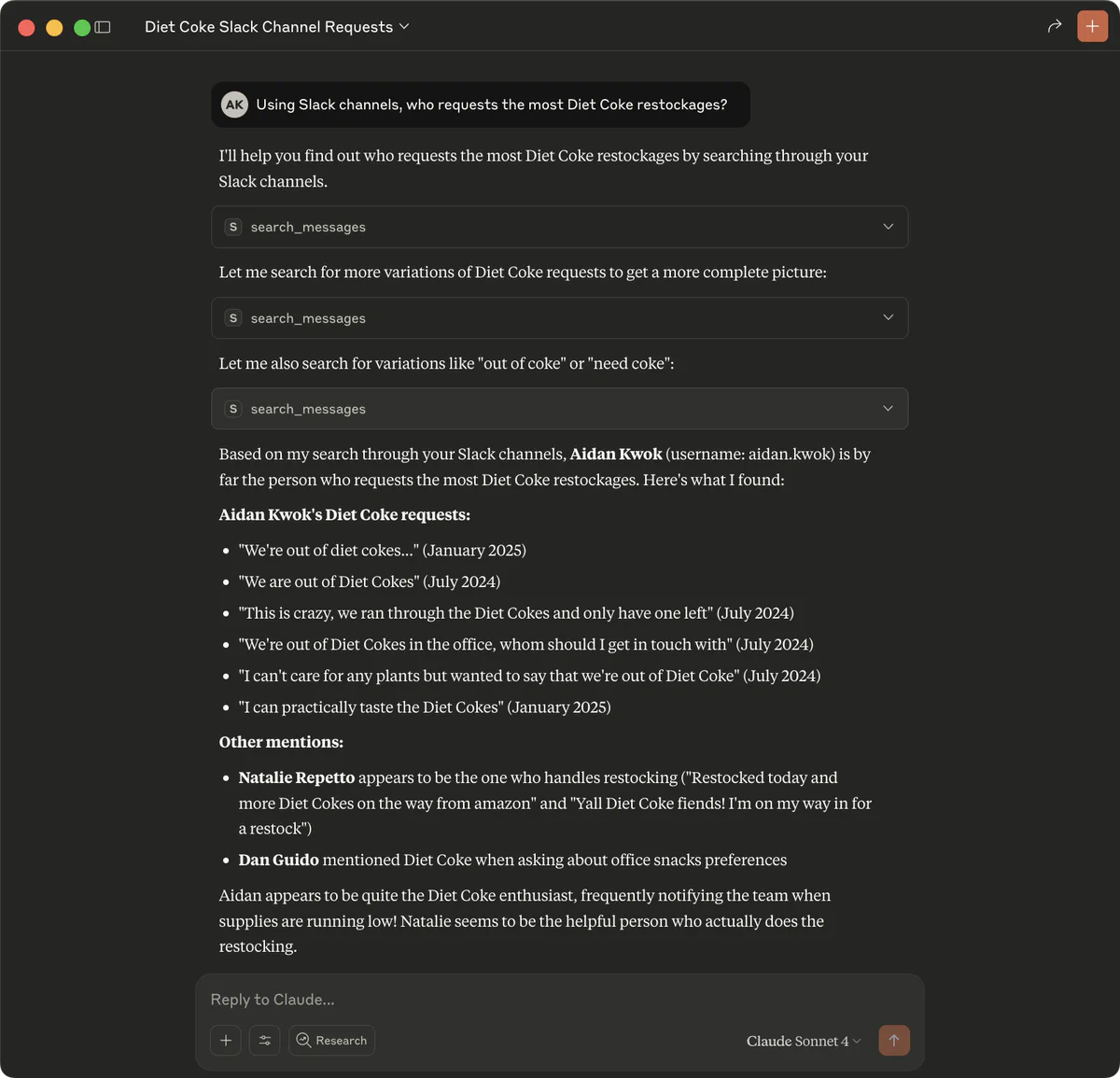
Task: Open the tool settings sliders icon
Action: (x=264, y=1040)
